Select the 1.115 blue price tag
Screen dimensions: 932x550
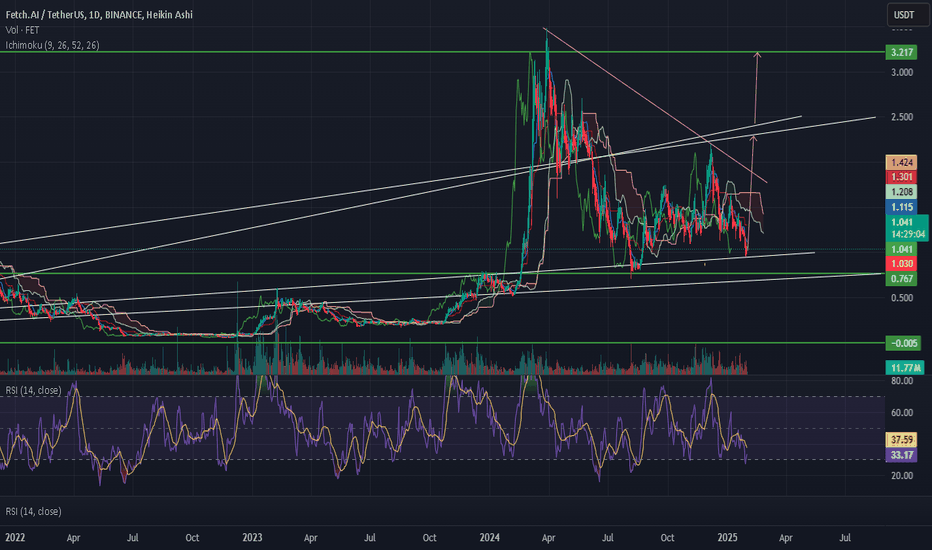(902, 207)
